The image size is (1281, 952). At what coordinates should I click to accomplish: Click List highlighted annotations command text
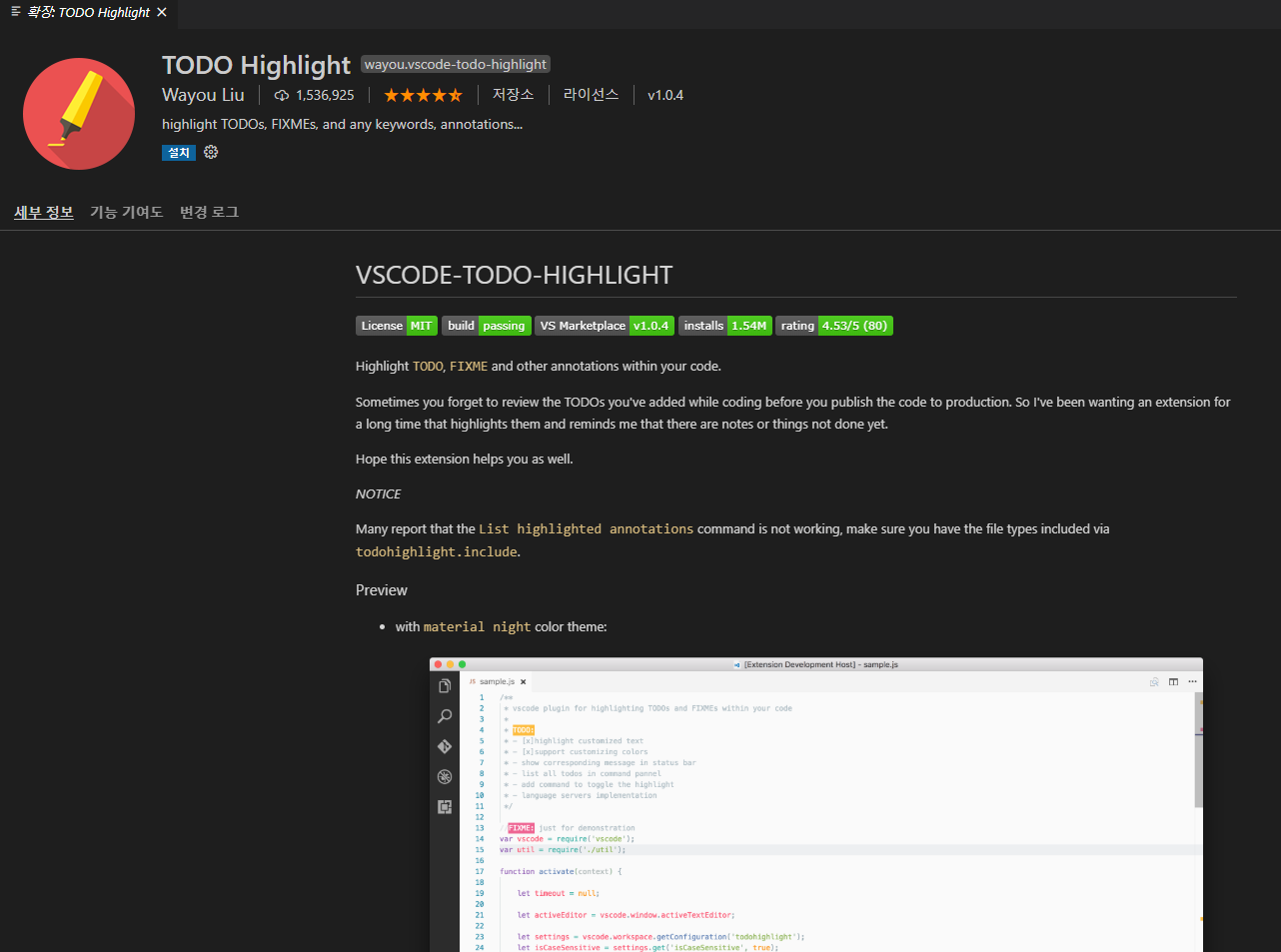pos(586,529)
